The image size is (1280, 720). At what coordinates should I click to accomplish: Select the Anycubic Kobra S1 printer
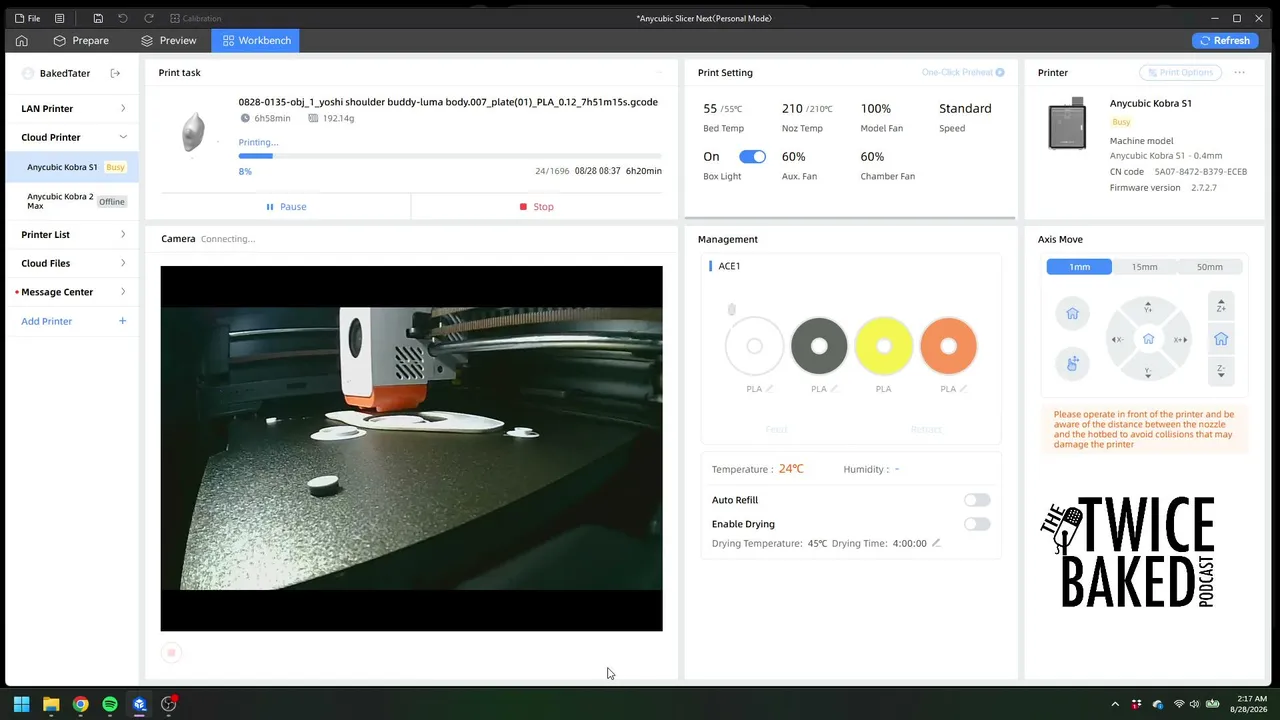click(73, 167)
